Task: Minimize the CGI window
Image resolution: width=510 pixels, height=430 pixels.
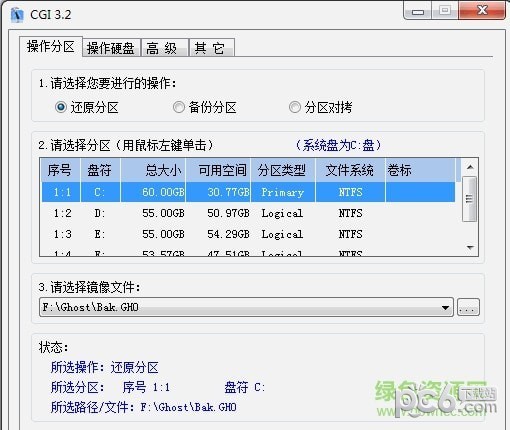Action: tap(418, 11)
